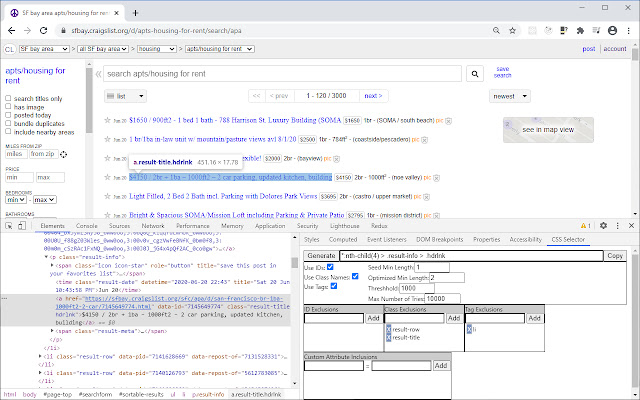Switch to the Network tab

(x=153, y=226)
